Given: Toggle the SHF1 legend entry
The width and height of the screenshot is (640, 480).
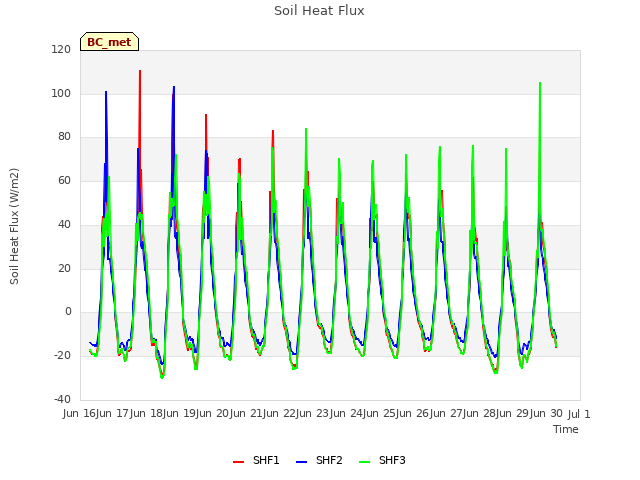Looking at the screenshot, I should tap(256, 460).
